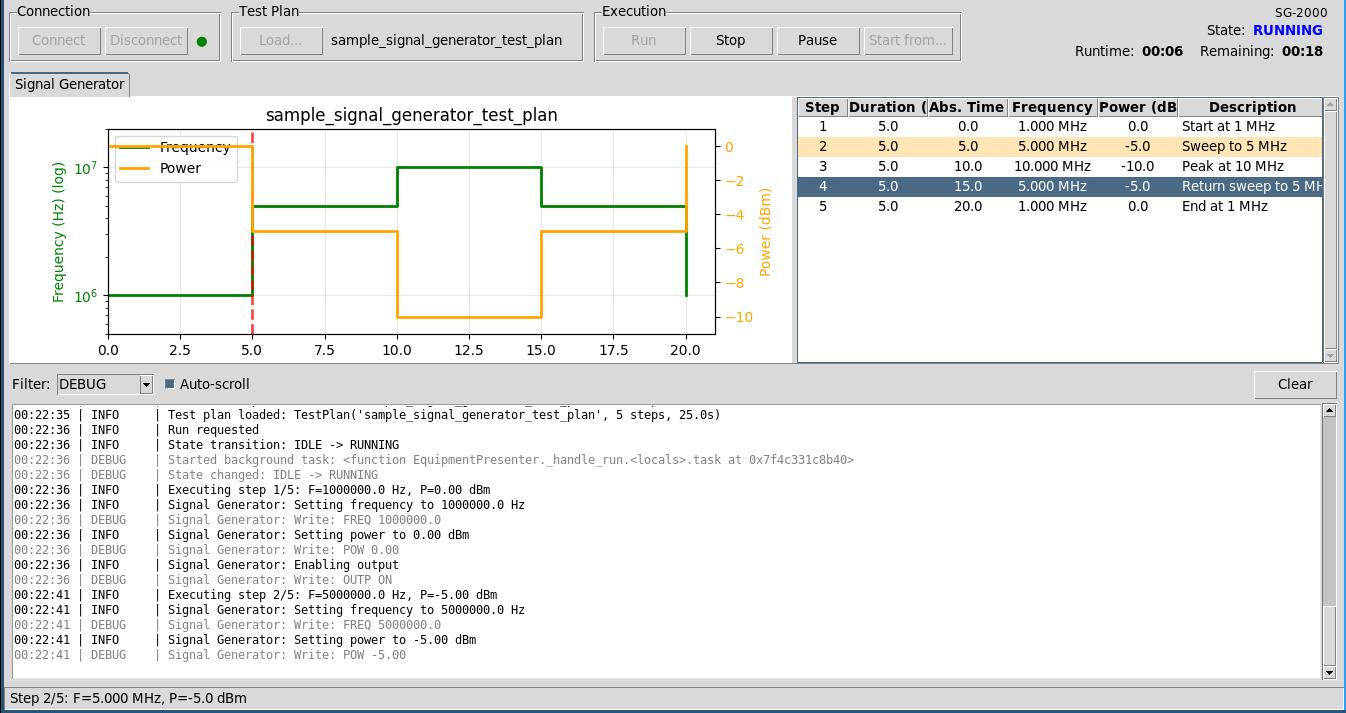Click the SG-2000 device label

[1301, 13]
